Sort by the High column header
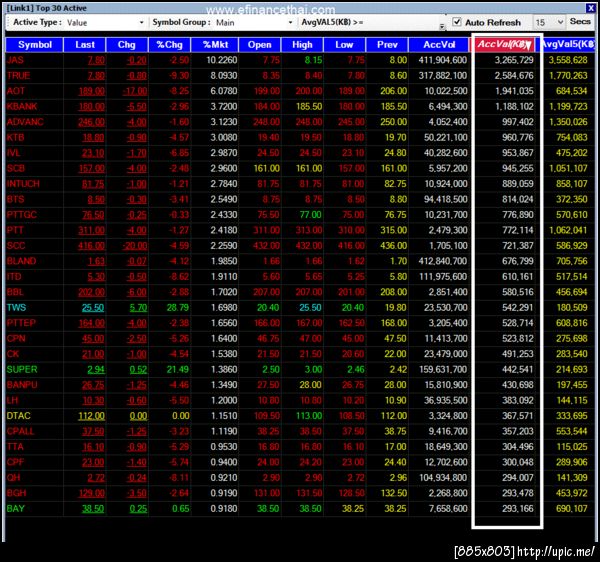The image size is (600, 562). tap(302, 45)
